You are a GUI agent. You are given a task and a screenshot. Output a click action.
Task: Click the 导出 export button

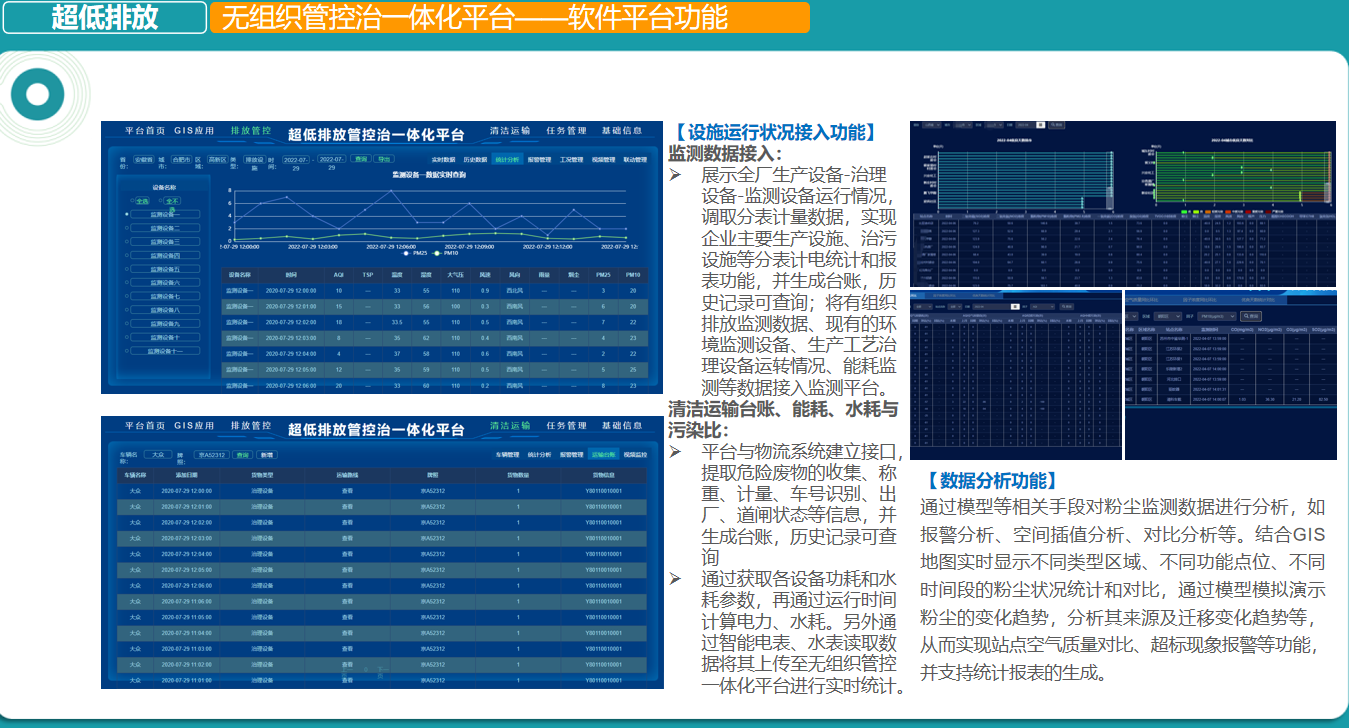(384, 159)
